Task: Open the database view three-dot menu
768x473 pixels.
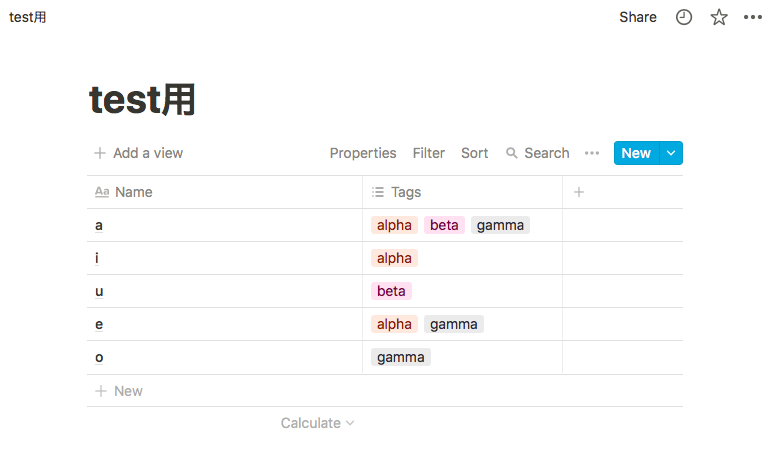Action: point(592,153)
